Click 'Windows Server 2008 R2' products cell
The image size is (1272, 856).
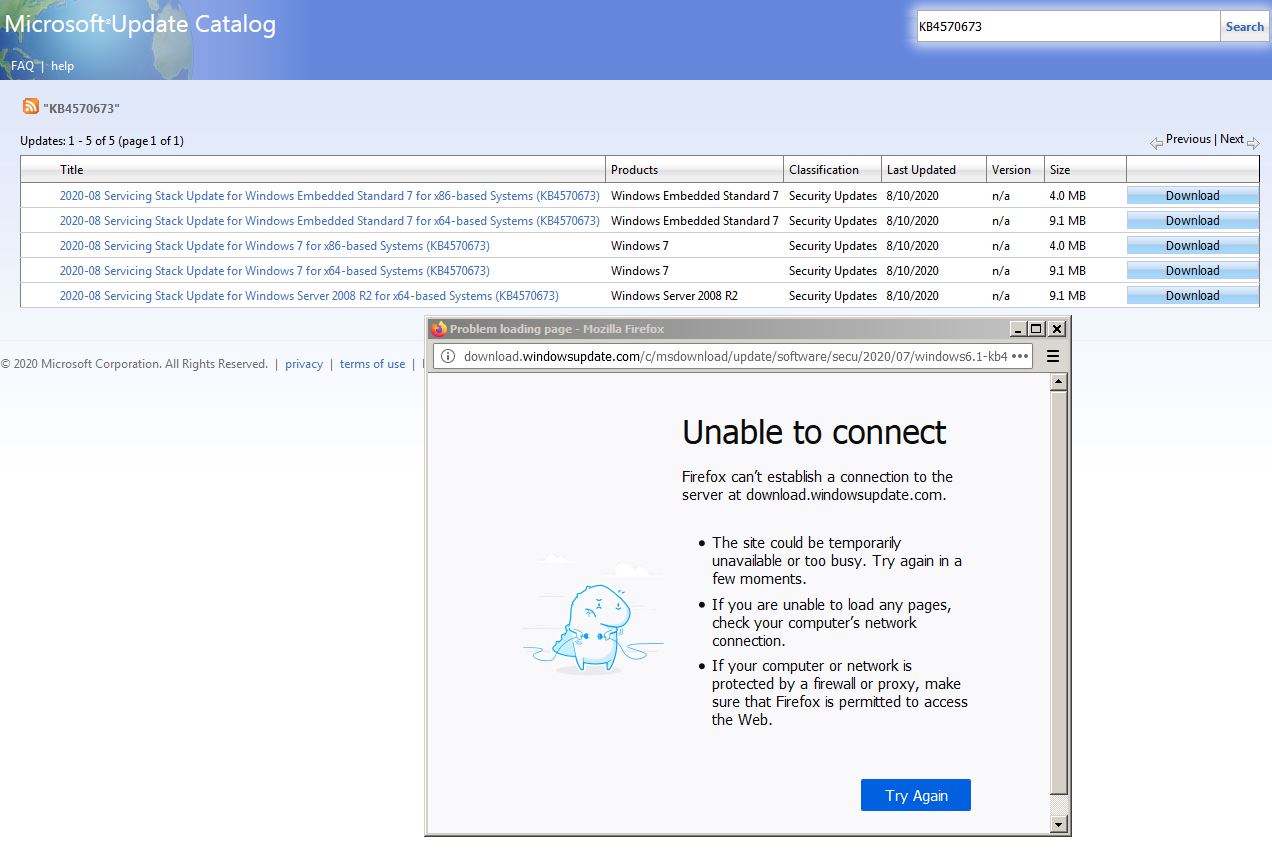point(674,296)
